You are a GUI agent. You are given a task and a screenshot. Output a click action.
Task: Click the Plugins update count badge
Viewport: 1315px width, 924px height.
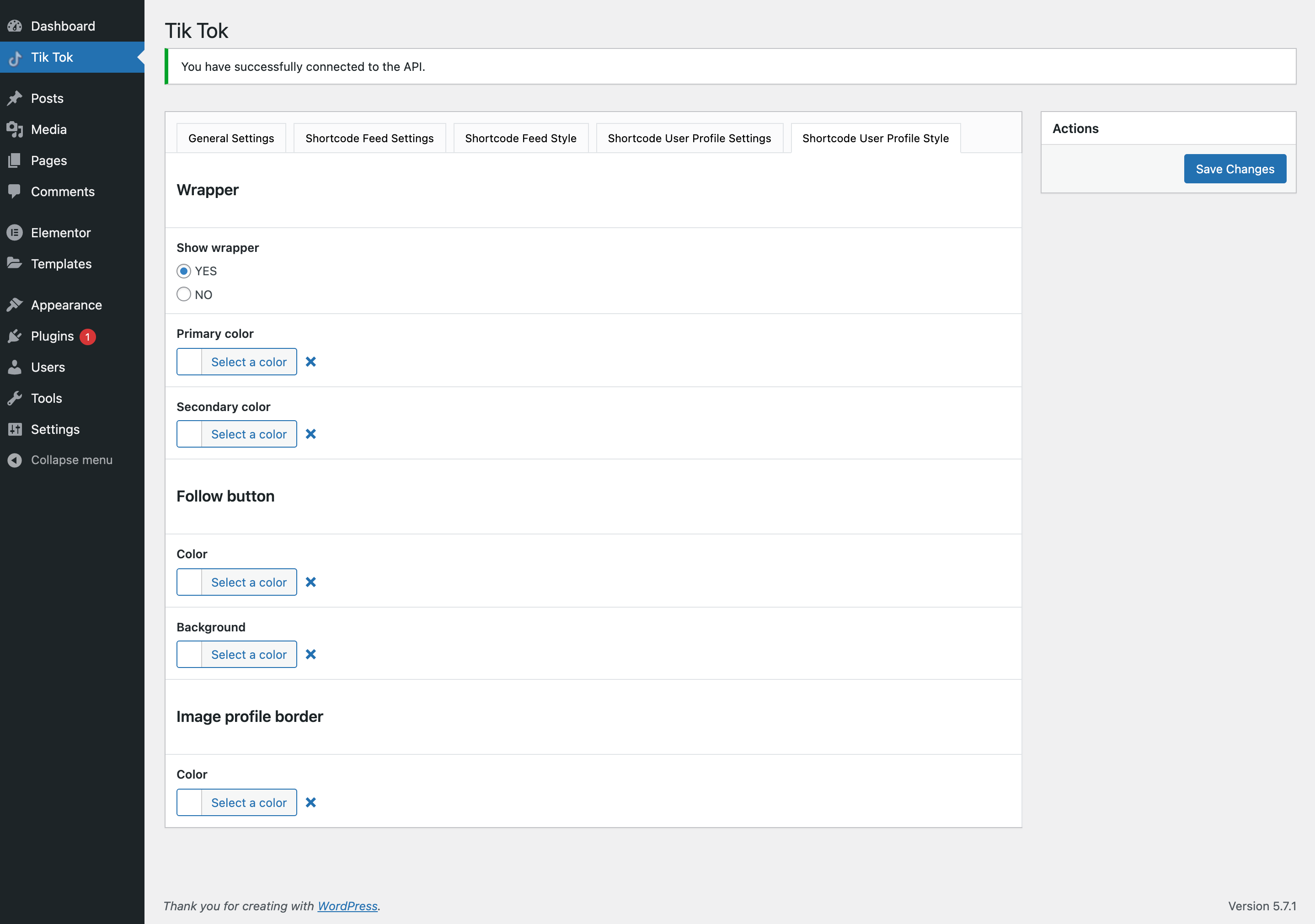tap(88, 337)
